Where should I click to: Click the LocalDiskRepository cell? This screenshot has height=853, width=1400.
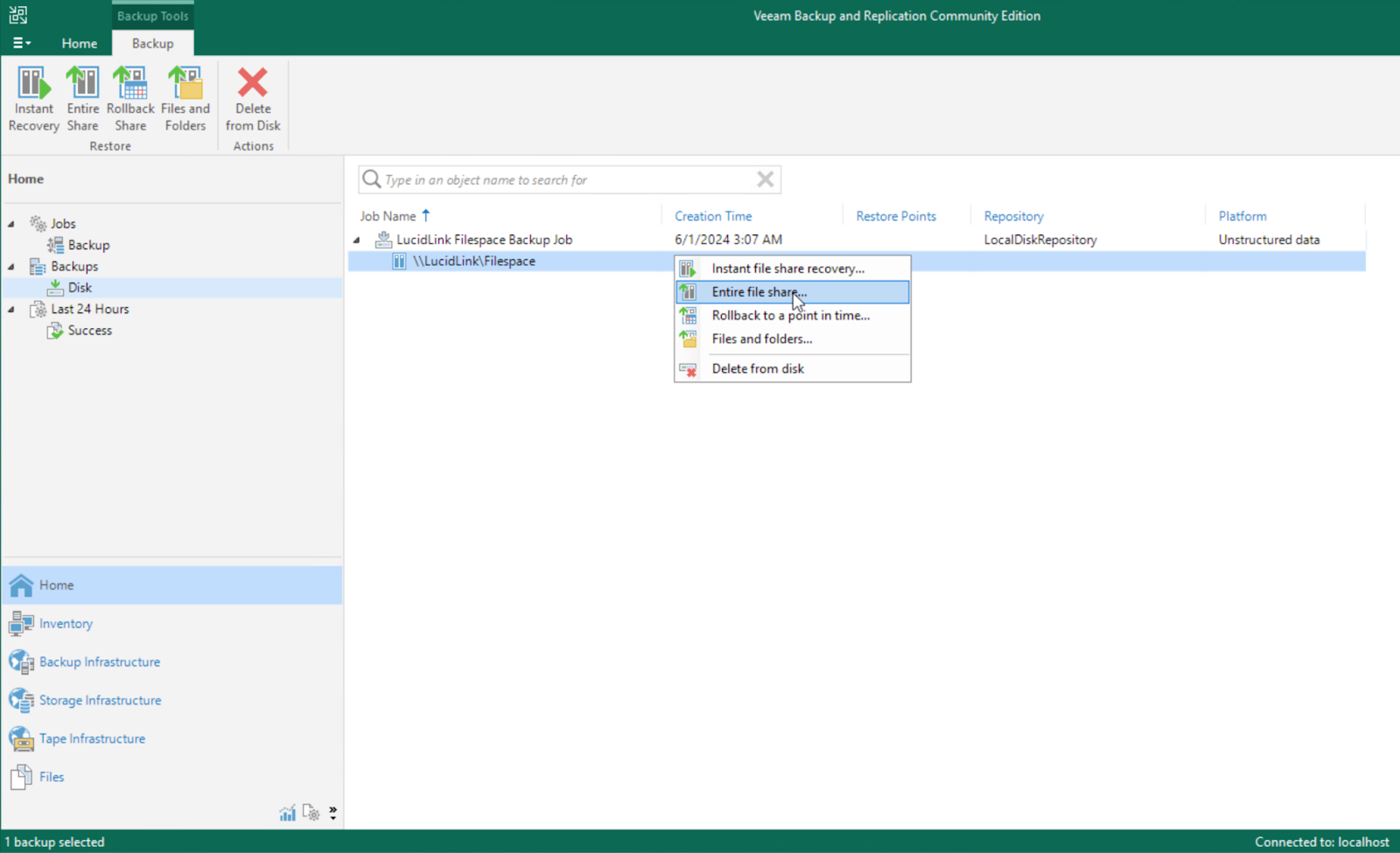coord(1040,240)
